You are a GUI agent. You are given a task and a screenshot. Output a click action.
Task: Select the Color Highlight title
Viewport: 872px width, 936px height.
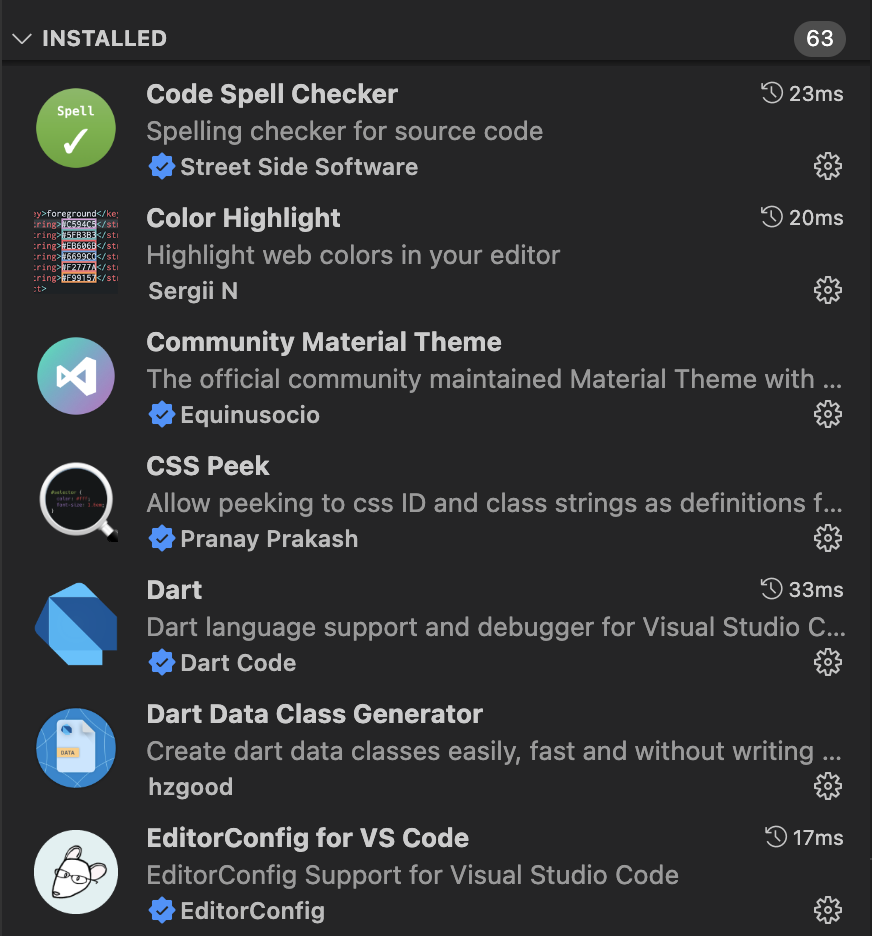pos(244,218)
